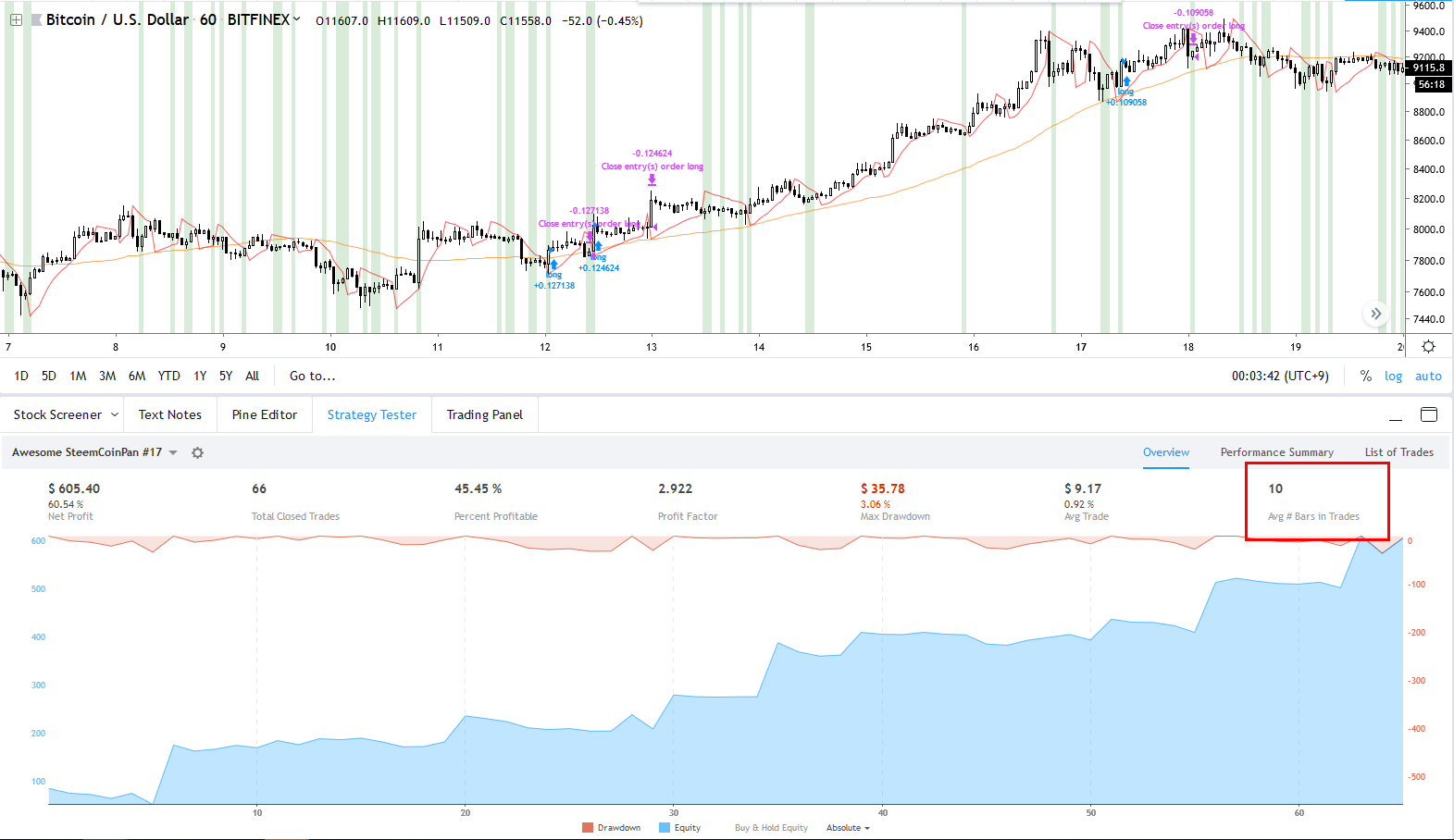Open the timezone clock menu (UTC+9)

(x=1280, y=376)
